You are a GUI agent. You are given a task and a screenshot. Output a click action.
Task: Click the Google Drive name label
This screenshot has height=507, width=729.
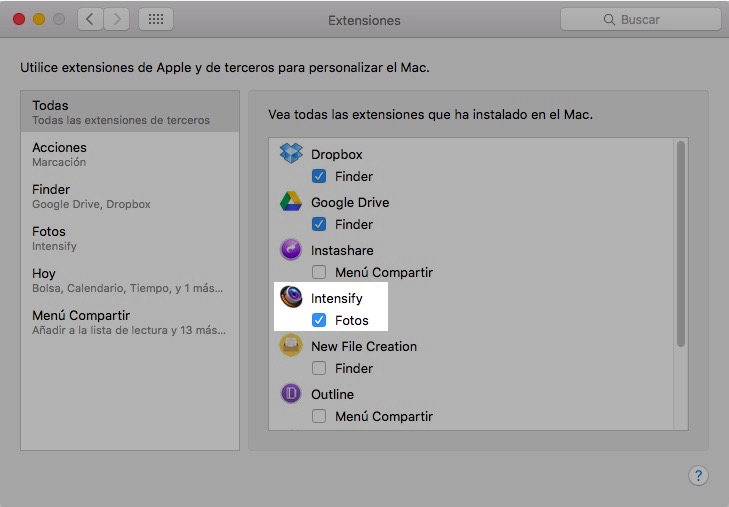(x=350, y=202)
